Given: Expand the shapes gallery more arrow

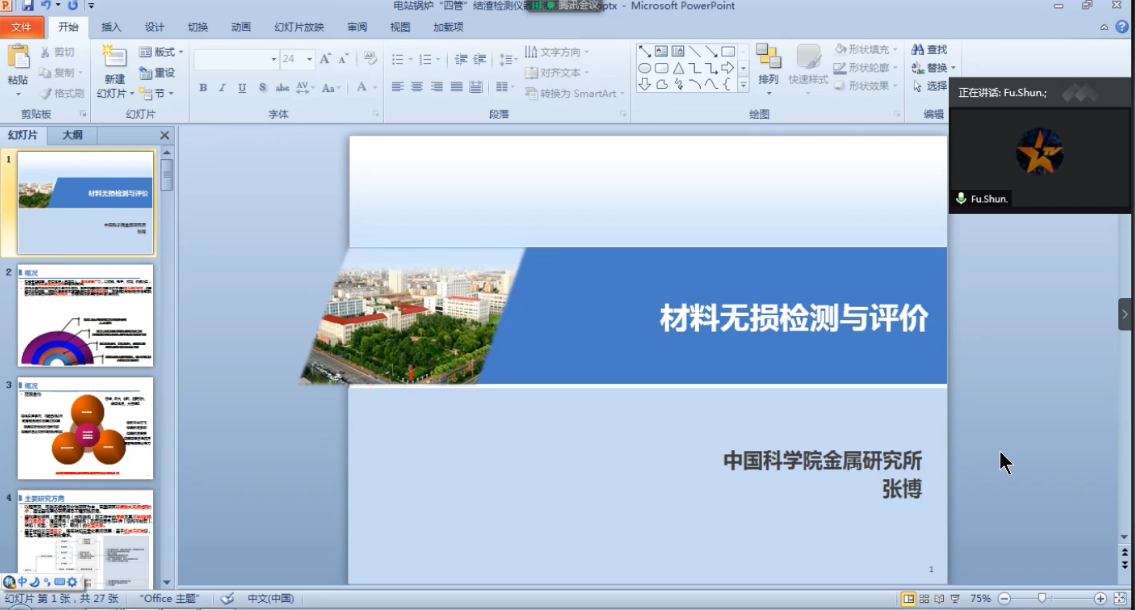Looking at the screenshot, I should click(743, 86).
